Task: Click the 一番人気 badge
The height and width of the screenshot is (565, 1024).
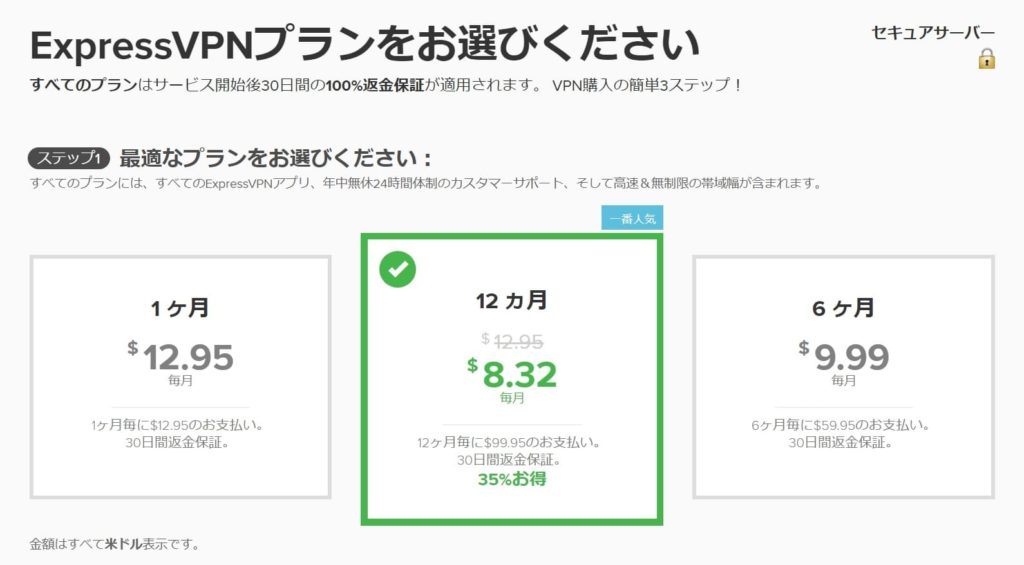Action: tap(632, 218)
